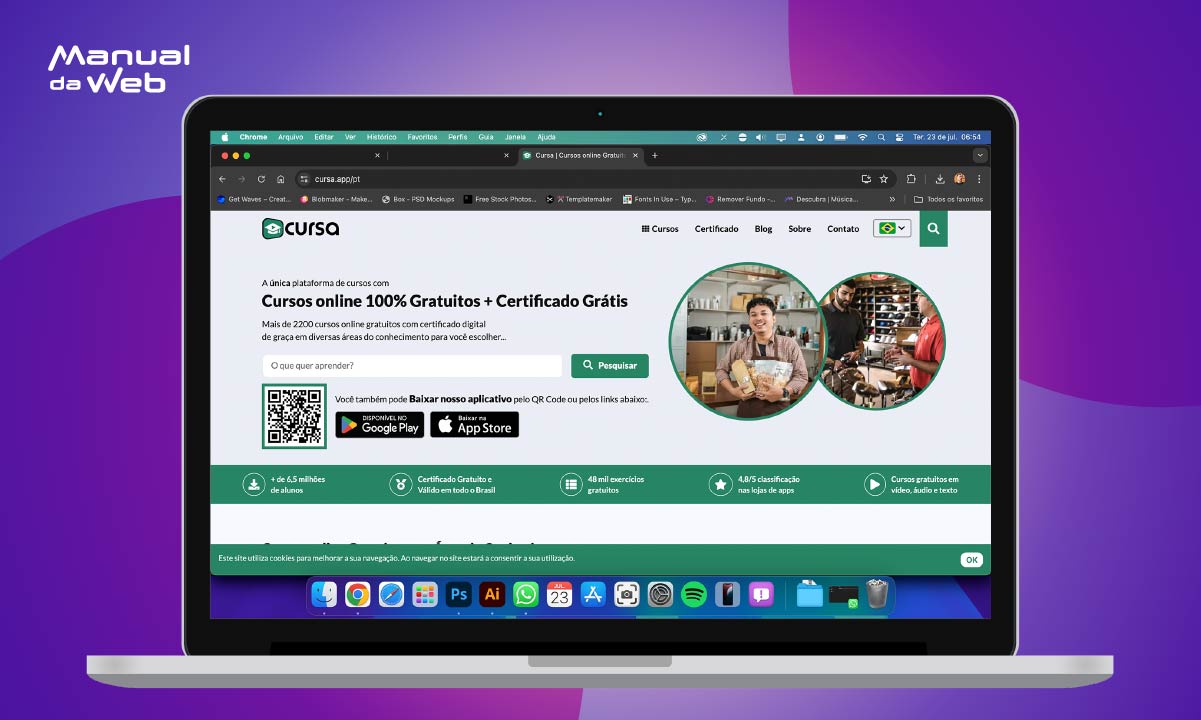Click the App Store download badge
Image resolution: width=1201 pixels, height=720 pixels.
tap(474, 425)
